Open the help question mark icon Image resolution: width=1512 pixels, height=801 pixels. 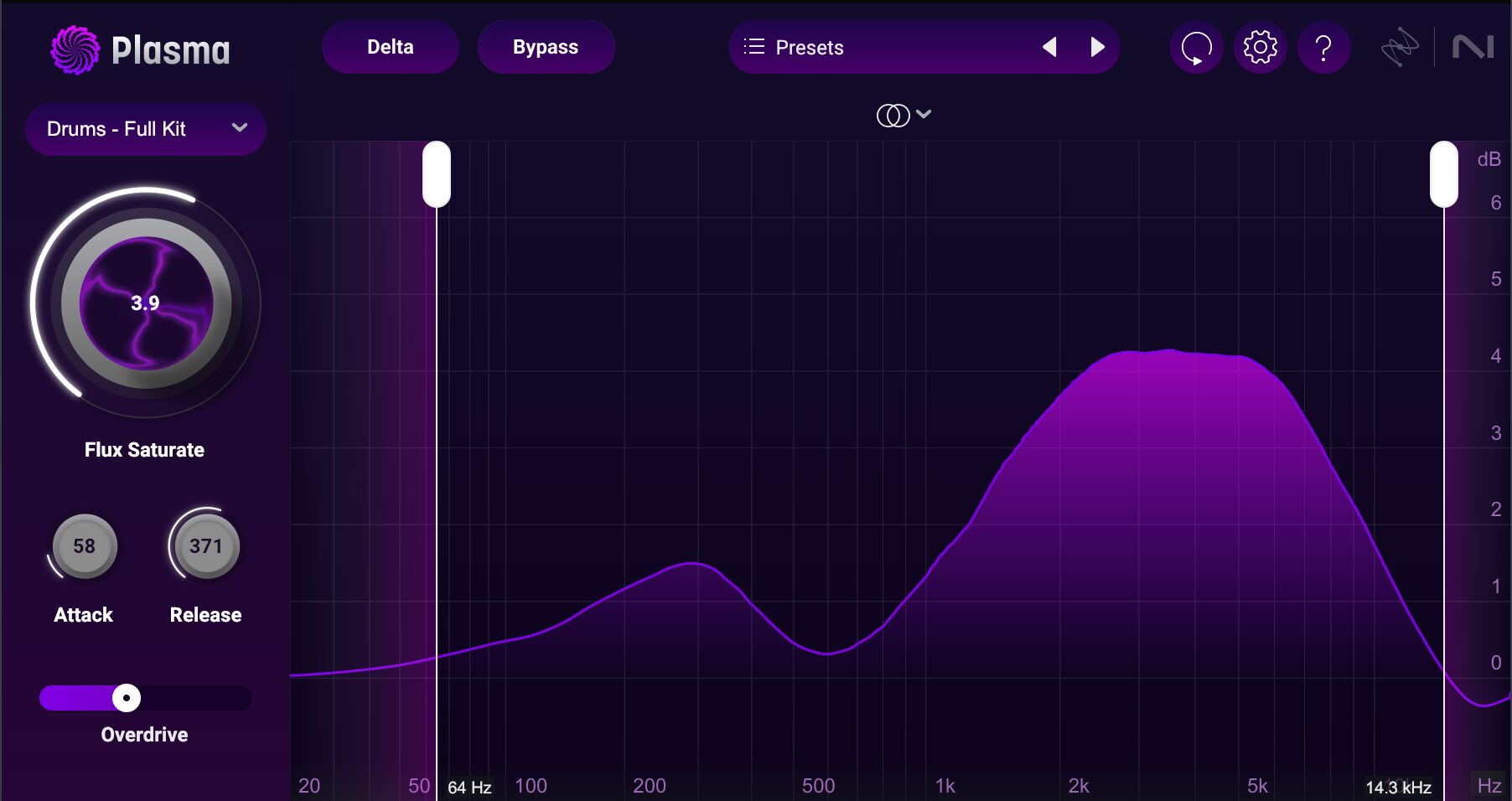point(1323,48)
